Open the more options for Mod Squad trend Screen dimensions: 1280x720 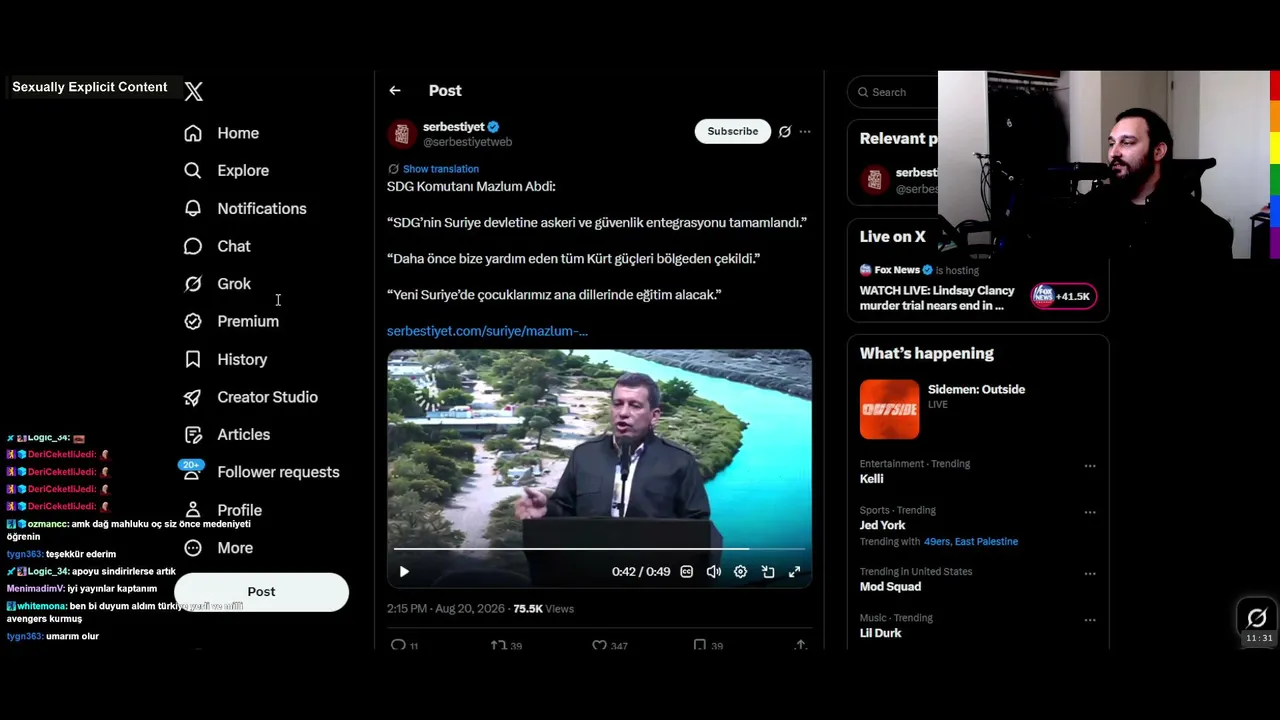click(1090, 574)
